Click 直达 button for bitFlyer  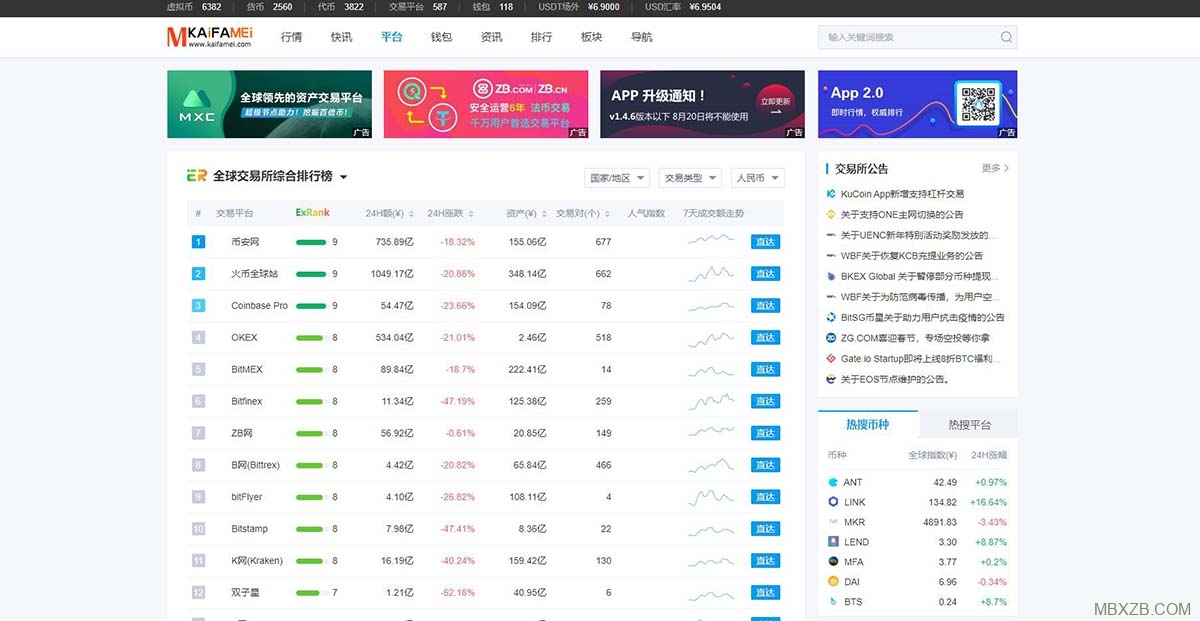(765, 497)
